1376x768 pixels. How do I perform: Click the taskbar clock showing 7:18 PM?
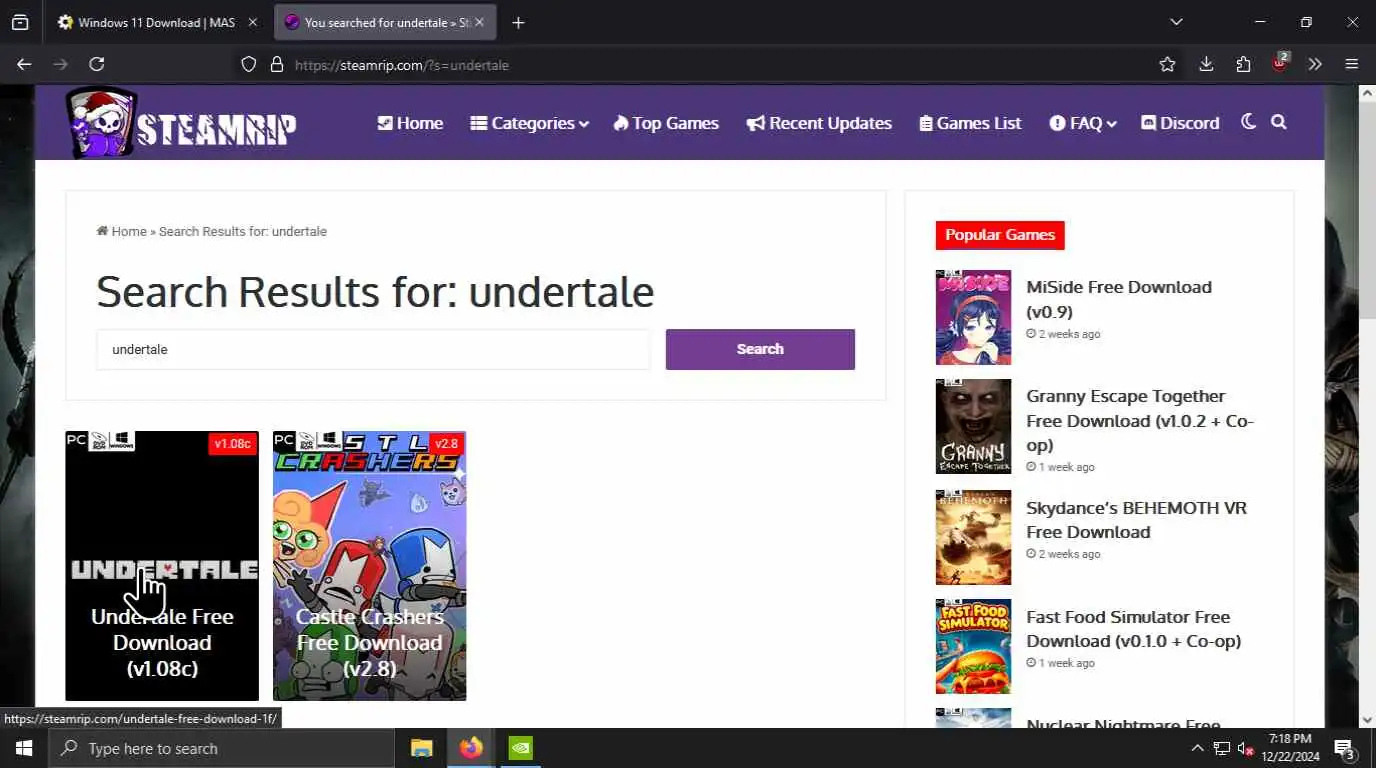(1290, 748)
